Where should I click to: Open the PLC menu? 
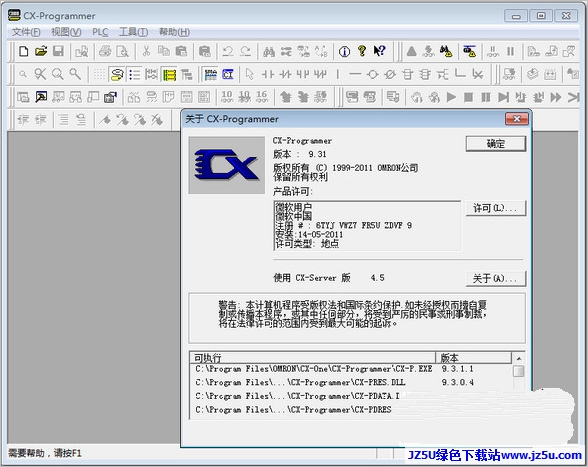click(100, 32)
